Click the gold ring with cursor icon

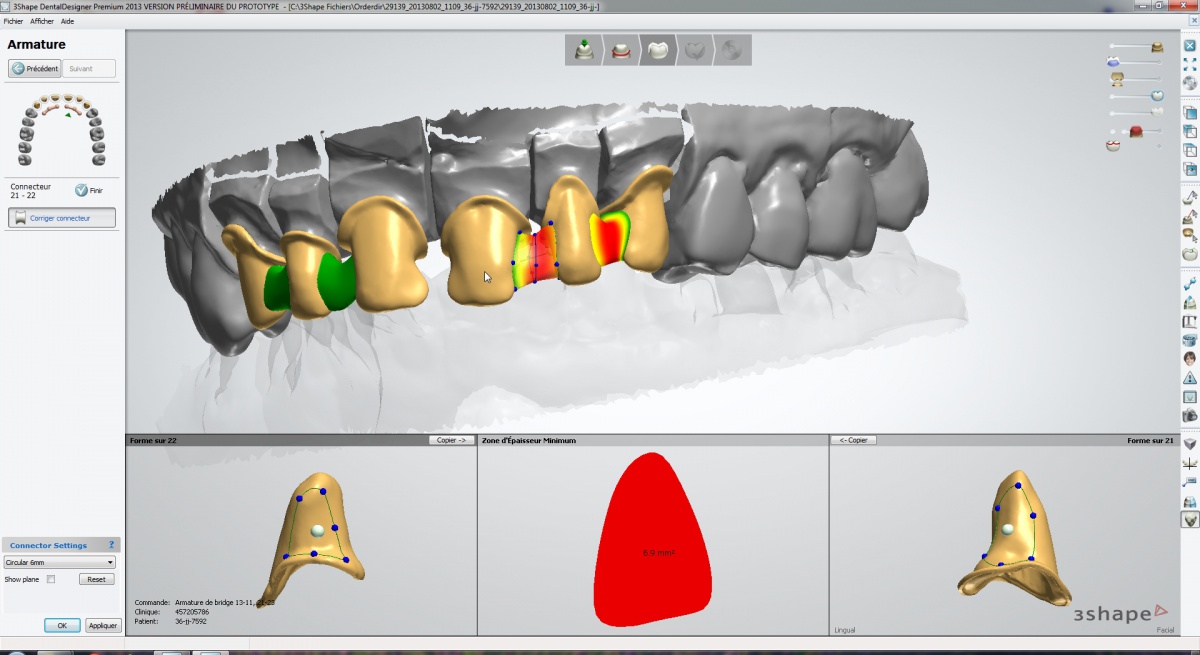pyautogui.click(x=1190, y=235)
